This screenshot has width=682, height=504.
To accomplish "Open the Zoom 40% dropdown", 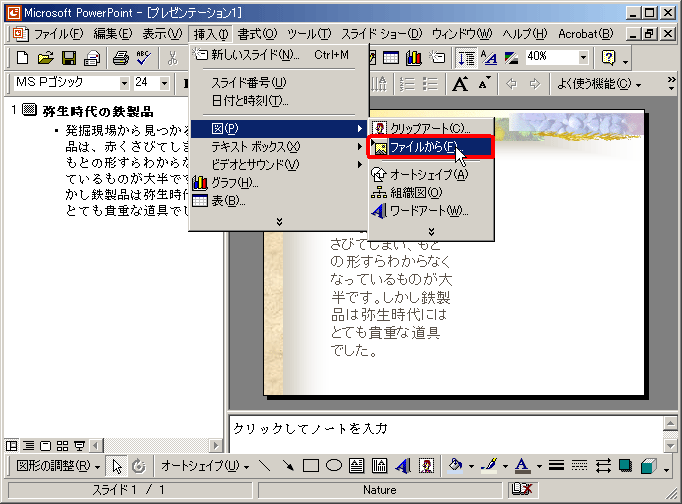I will (583, 57).
